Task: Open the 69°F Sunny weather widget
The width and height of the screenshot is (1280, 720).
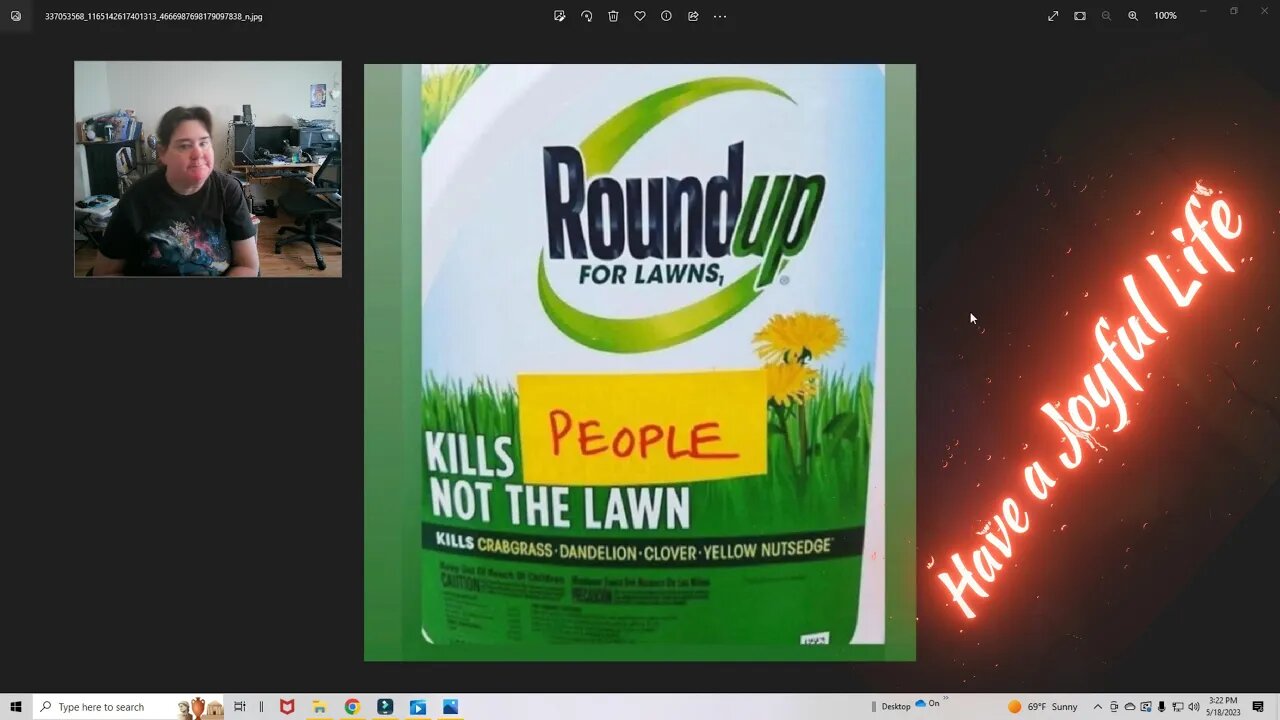Action: pos(1042,707)
